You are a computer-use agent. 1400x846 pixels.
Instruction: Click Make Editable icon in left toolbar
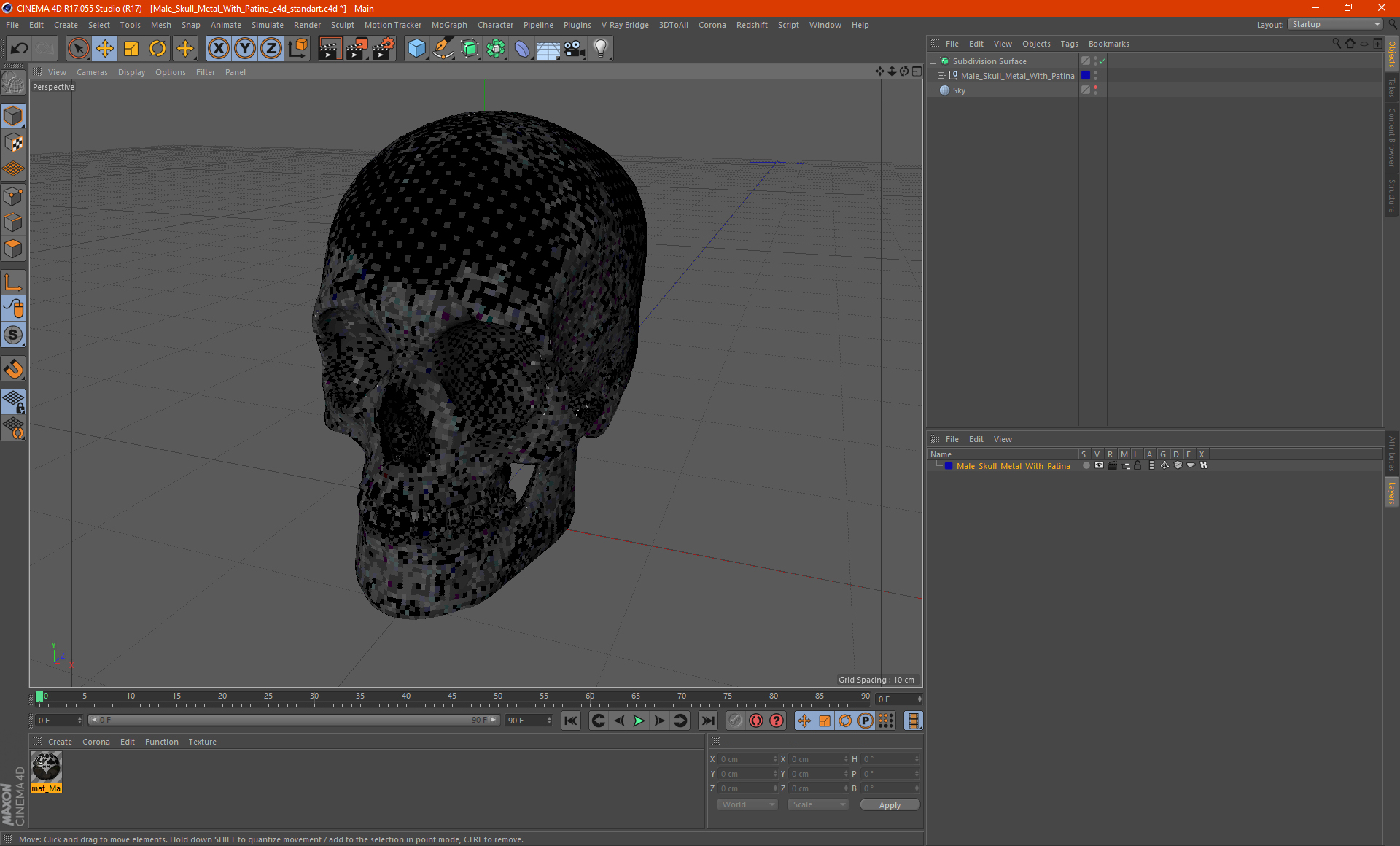13,83
